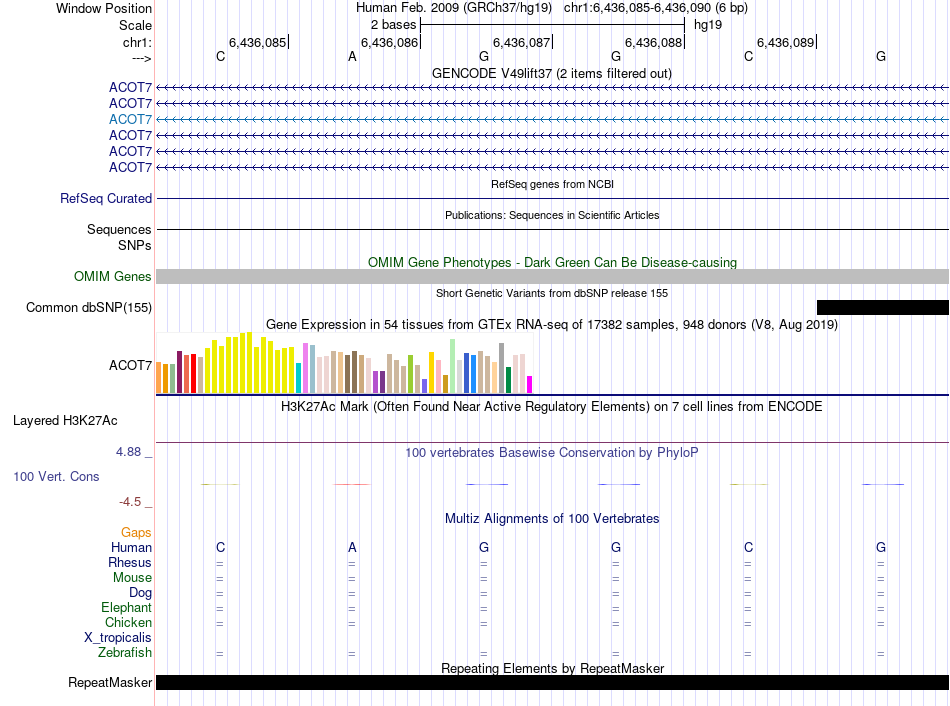Select the Dog alignment row label

(140, 593)
